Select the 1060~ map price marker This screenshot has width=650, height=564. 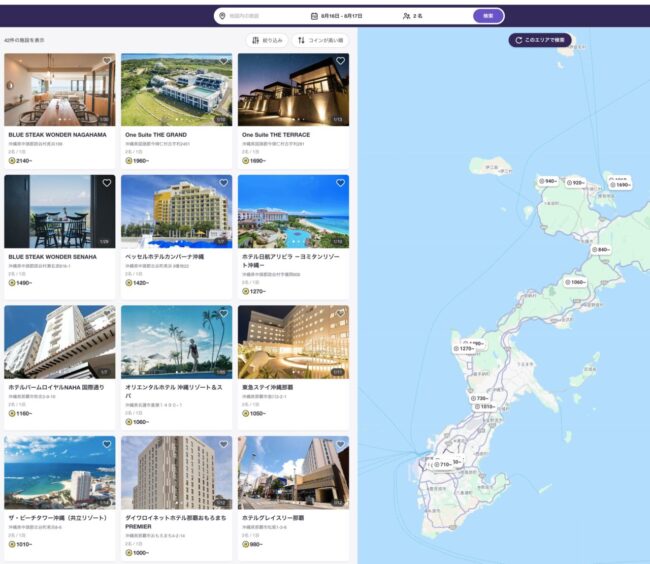[x=575, y=282]
